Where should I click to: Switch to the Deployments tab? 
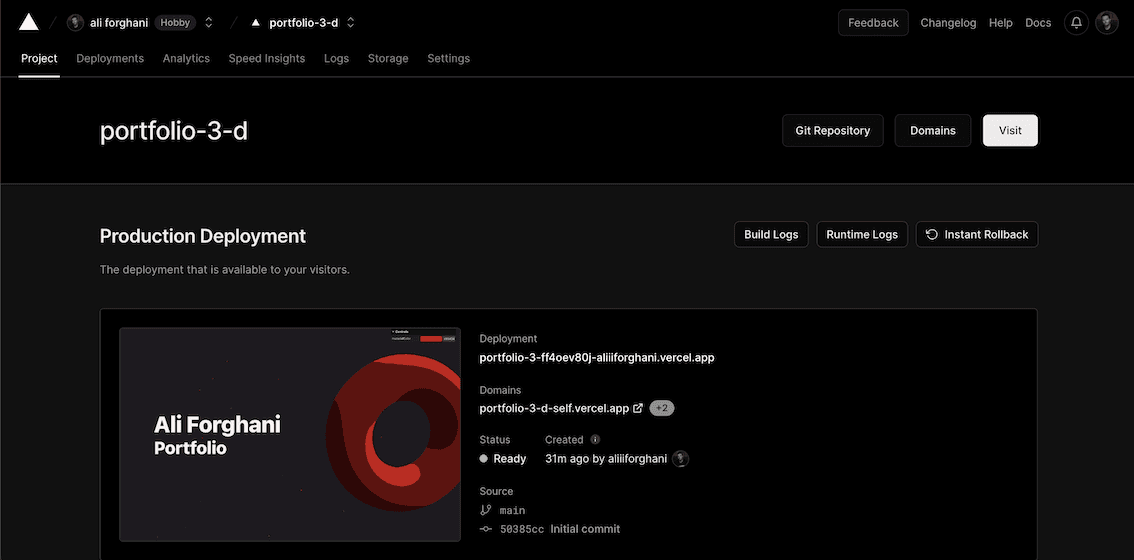tap(110, 59)
